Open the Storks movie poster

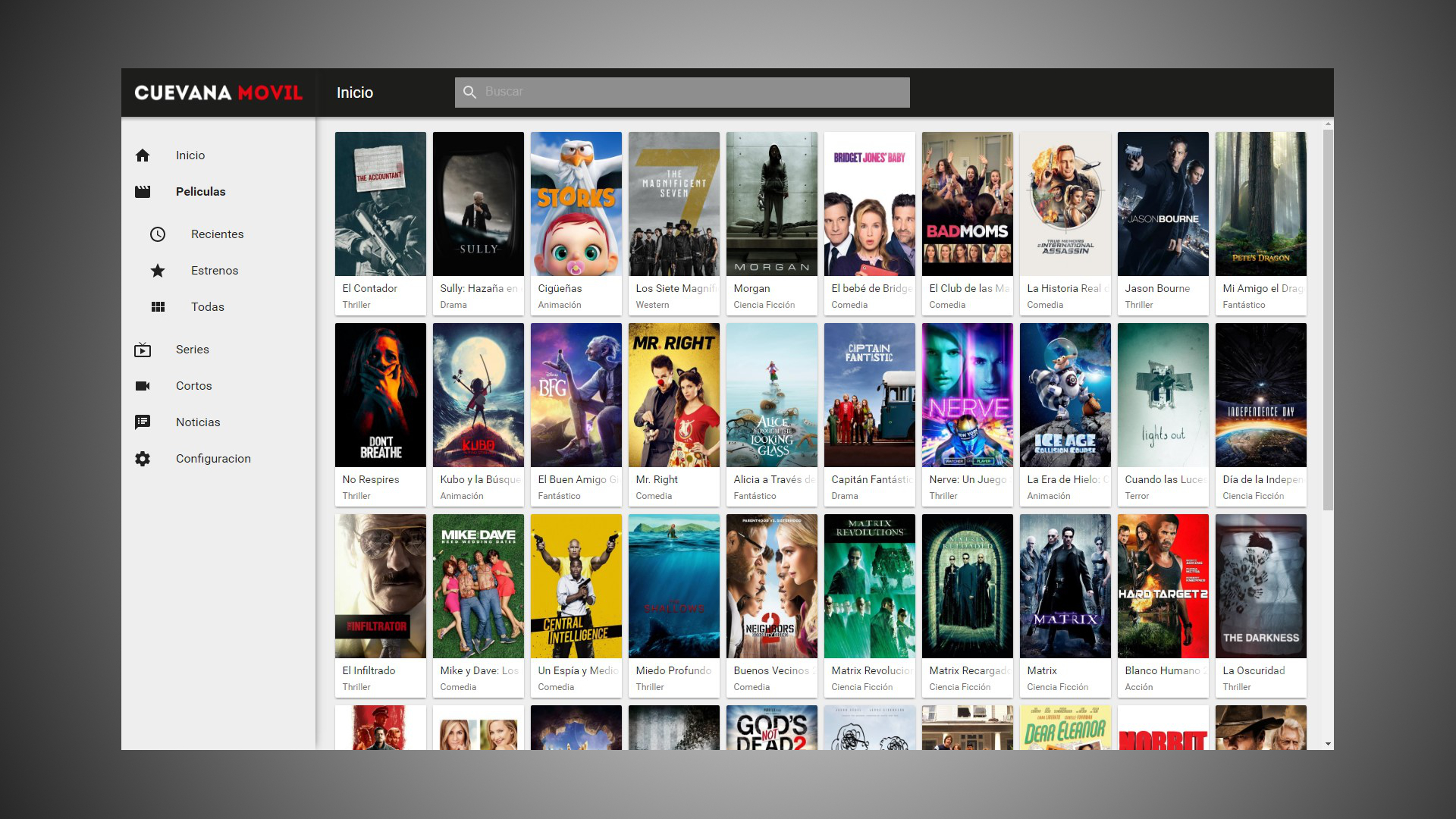(576, 205)
